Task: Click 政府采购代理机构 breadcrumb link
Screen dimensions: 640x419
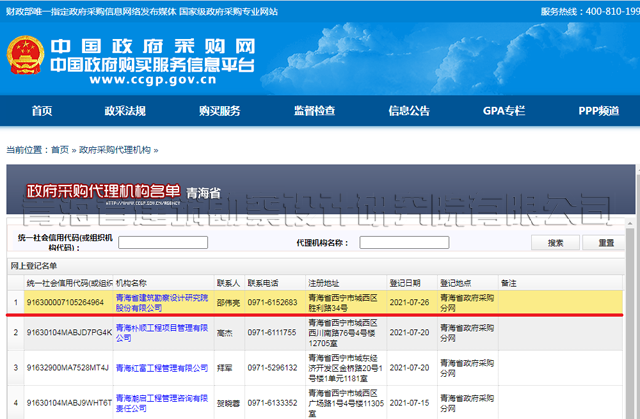Action: tap(115, 149)
